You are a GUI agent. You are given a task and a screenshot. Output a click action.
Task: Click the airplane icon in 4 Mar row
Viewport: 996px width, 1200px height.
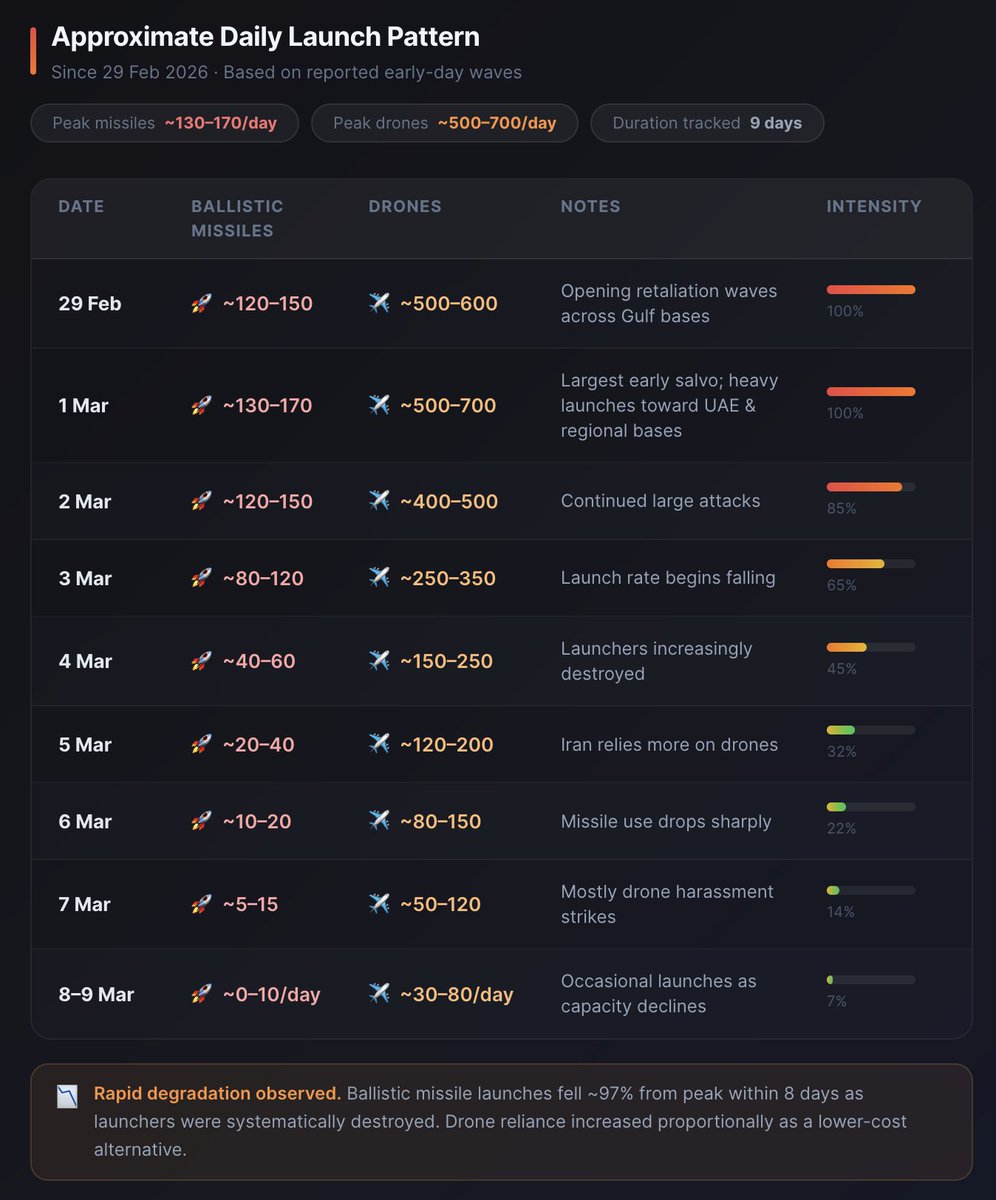(379, 661)
